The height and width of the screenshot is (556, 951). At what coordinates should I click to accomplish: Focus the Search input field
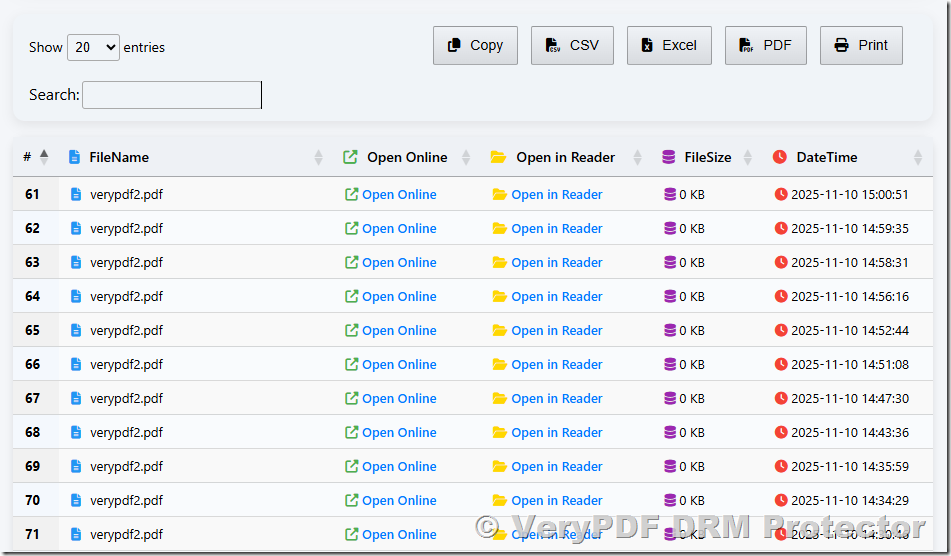coord(172,95)
